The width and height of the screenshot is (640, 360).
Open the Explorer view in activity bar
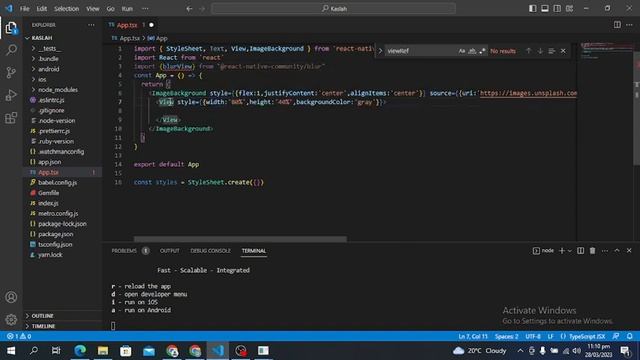11,28
